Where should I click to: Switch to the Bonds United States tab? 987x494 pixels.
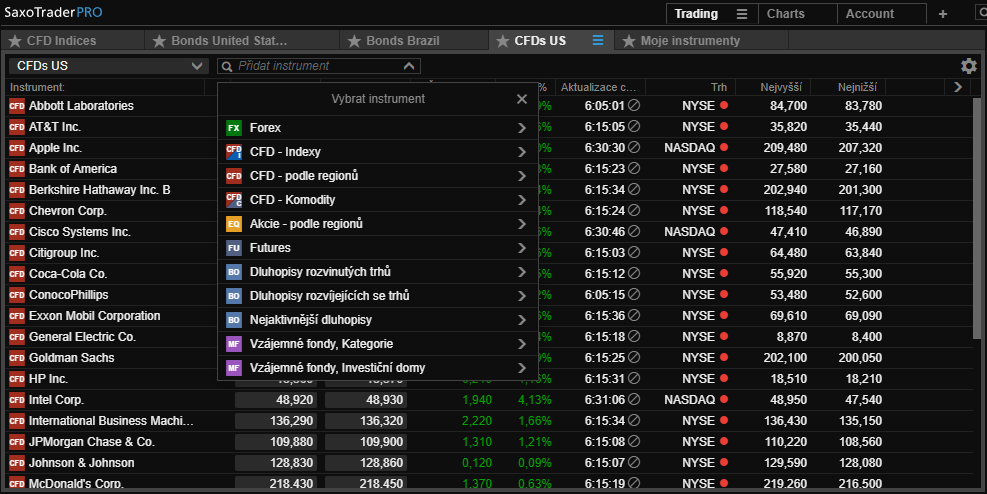point(242,41)
